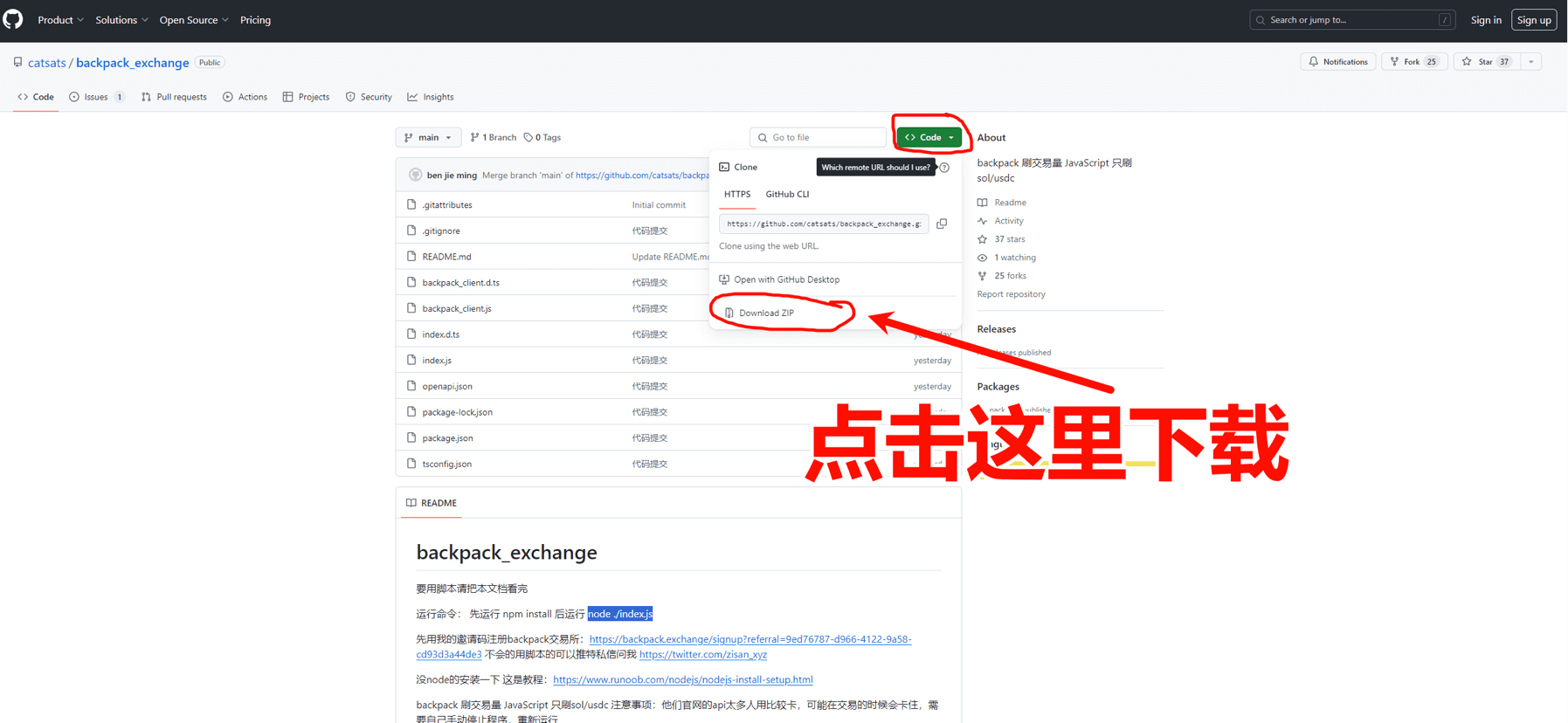This screenshot has height=723, width=1568.
Task: View the 1 Branch link
Action: [x=494, y=137]
